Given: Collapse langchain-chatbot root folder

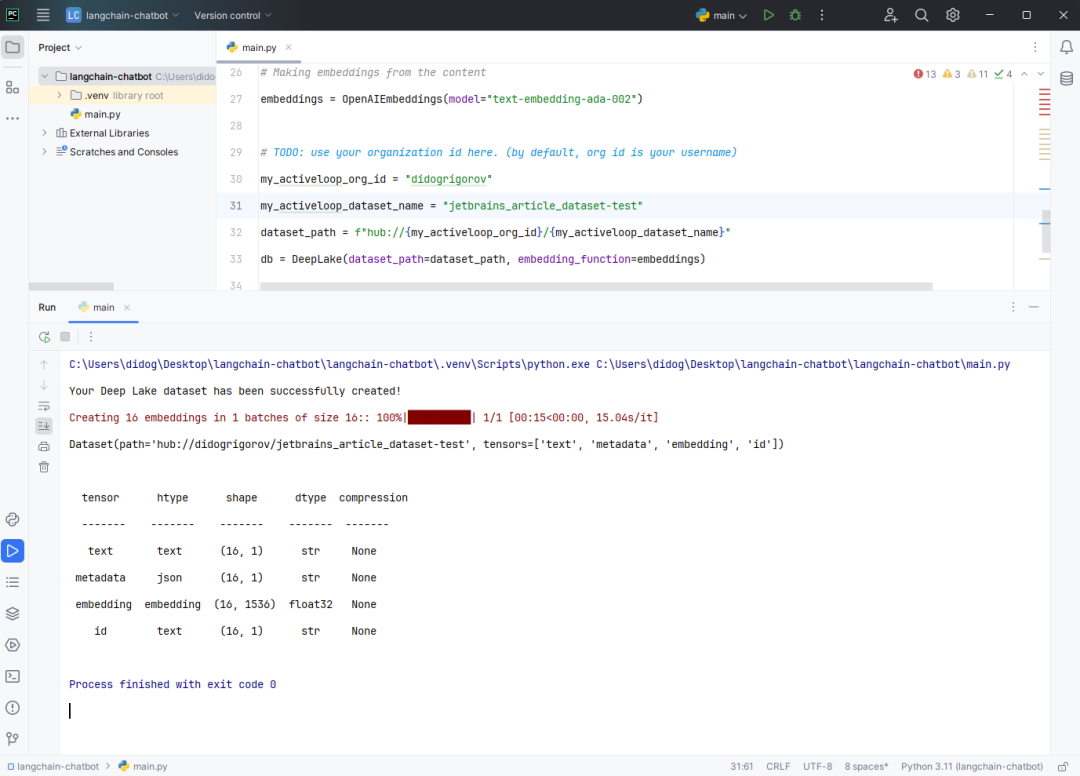Looking at the screenshot, I should coord(45,76).
